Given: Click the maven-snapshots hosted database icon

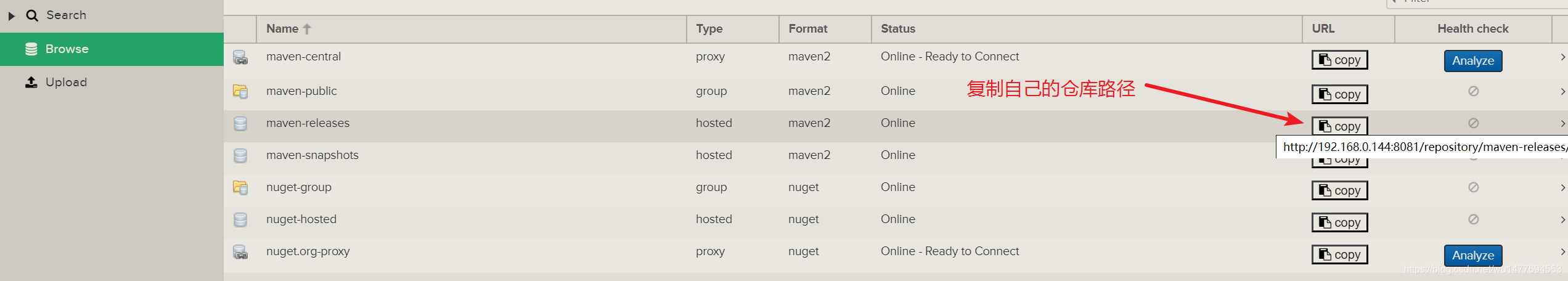Looking at the screenshot, I should click(x=240, y=156).
